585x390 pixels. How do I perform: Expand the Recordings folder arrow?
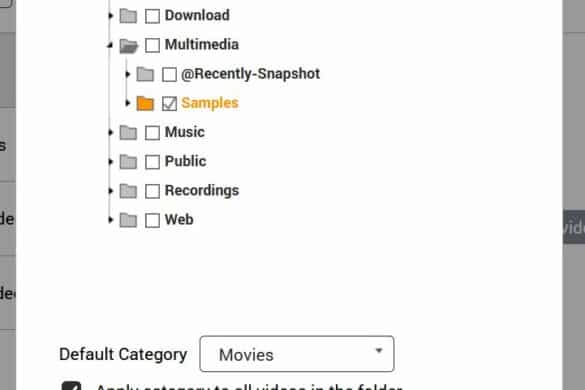point(110,191)
